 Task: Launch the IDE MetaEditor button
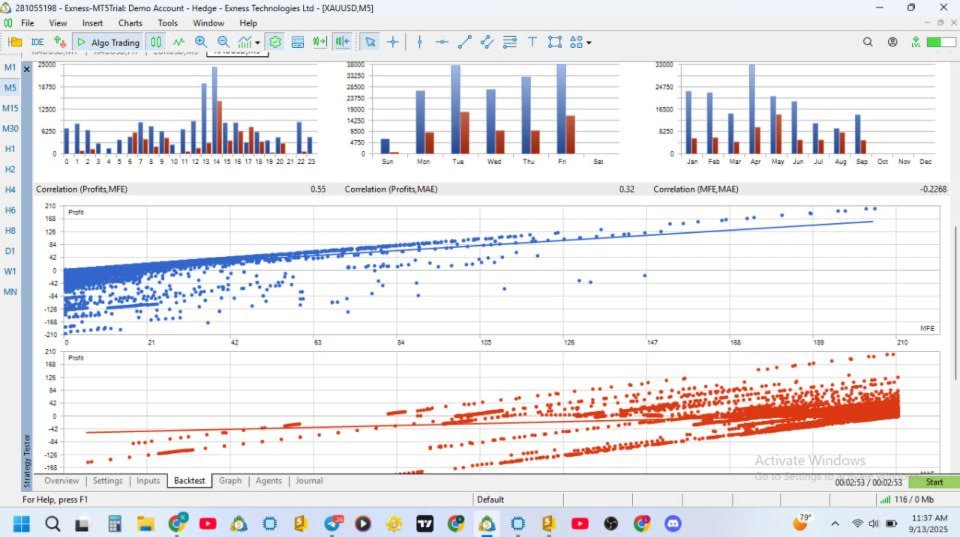coord(37,42)
